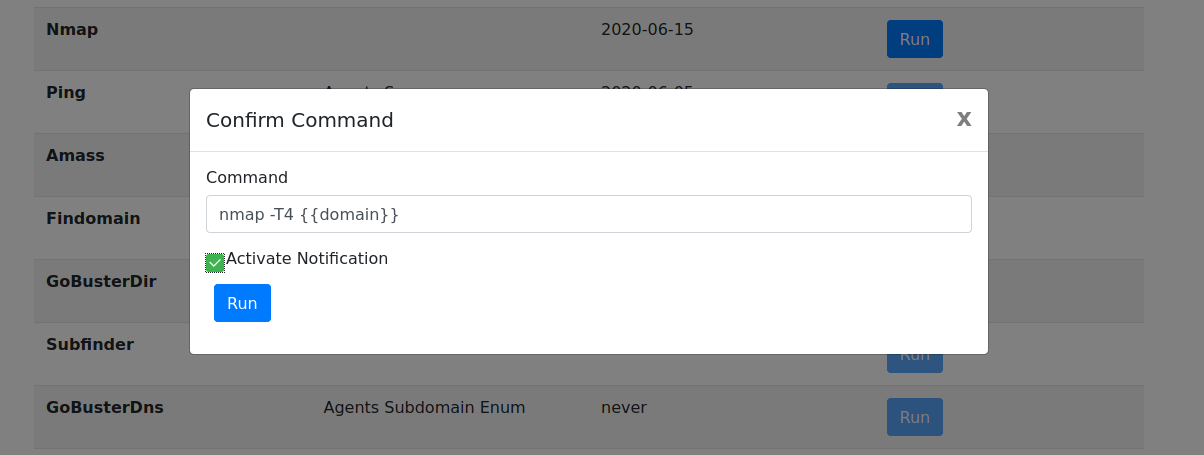Focus the Command input field
Viewport: 1204px width, 455px height.
[x=588, y=214]
